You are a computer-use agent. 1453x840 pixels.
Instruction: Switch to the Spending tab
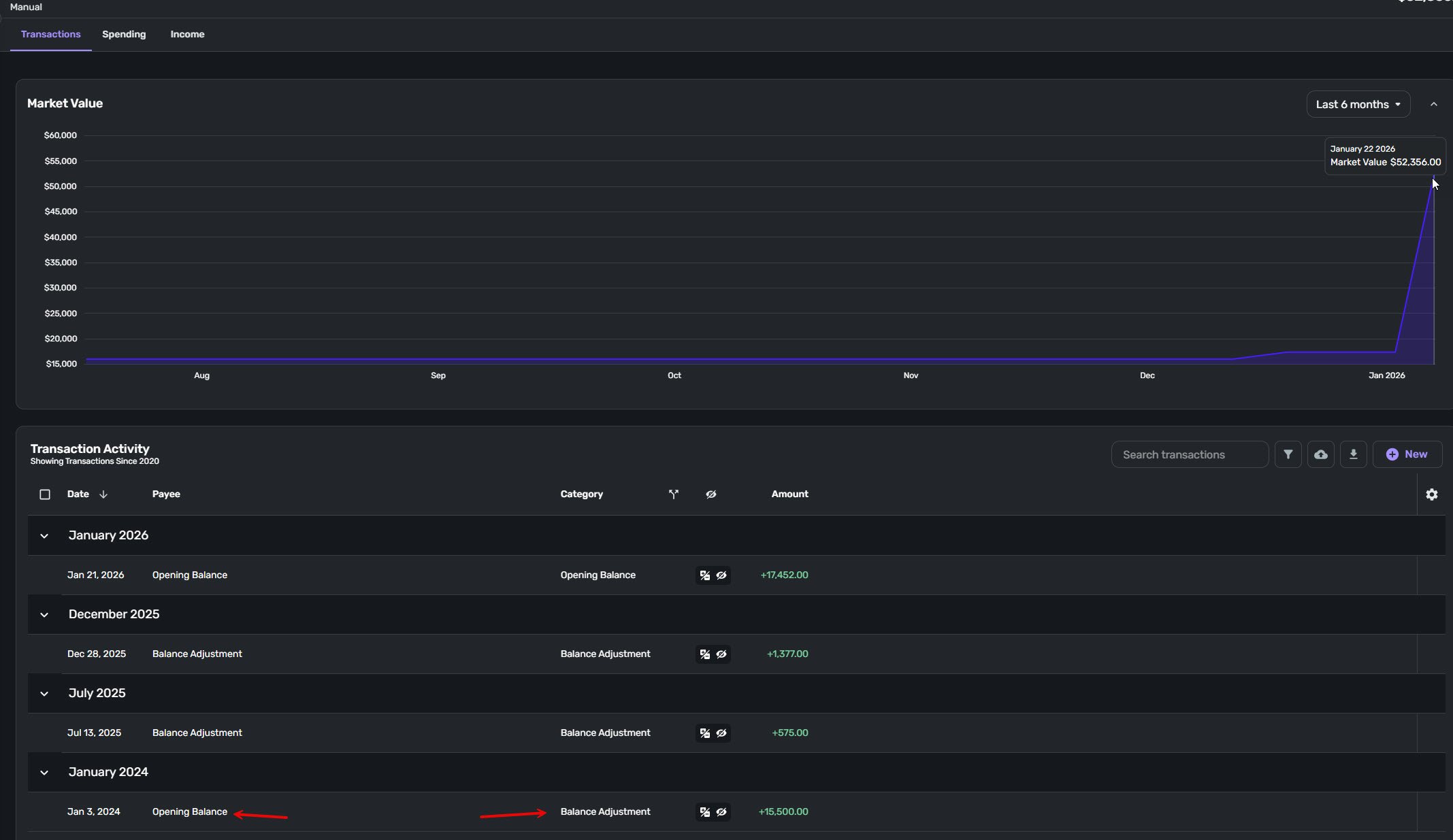tap(124, 34)
